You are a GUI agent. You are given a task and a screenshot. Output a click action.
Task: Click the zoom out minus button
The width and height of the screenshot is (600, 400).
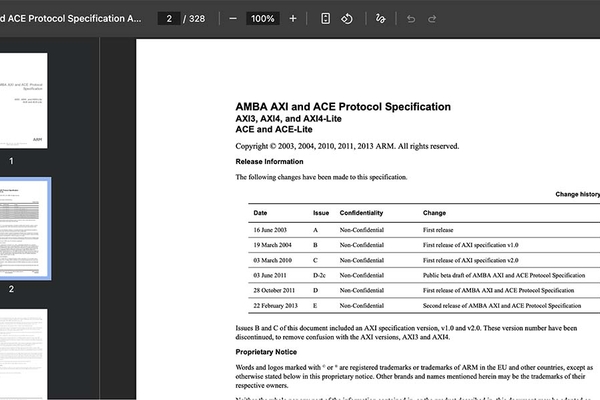click(233, 19)
